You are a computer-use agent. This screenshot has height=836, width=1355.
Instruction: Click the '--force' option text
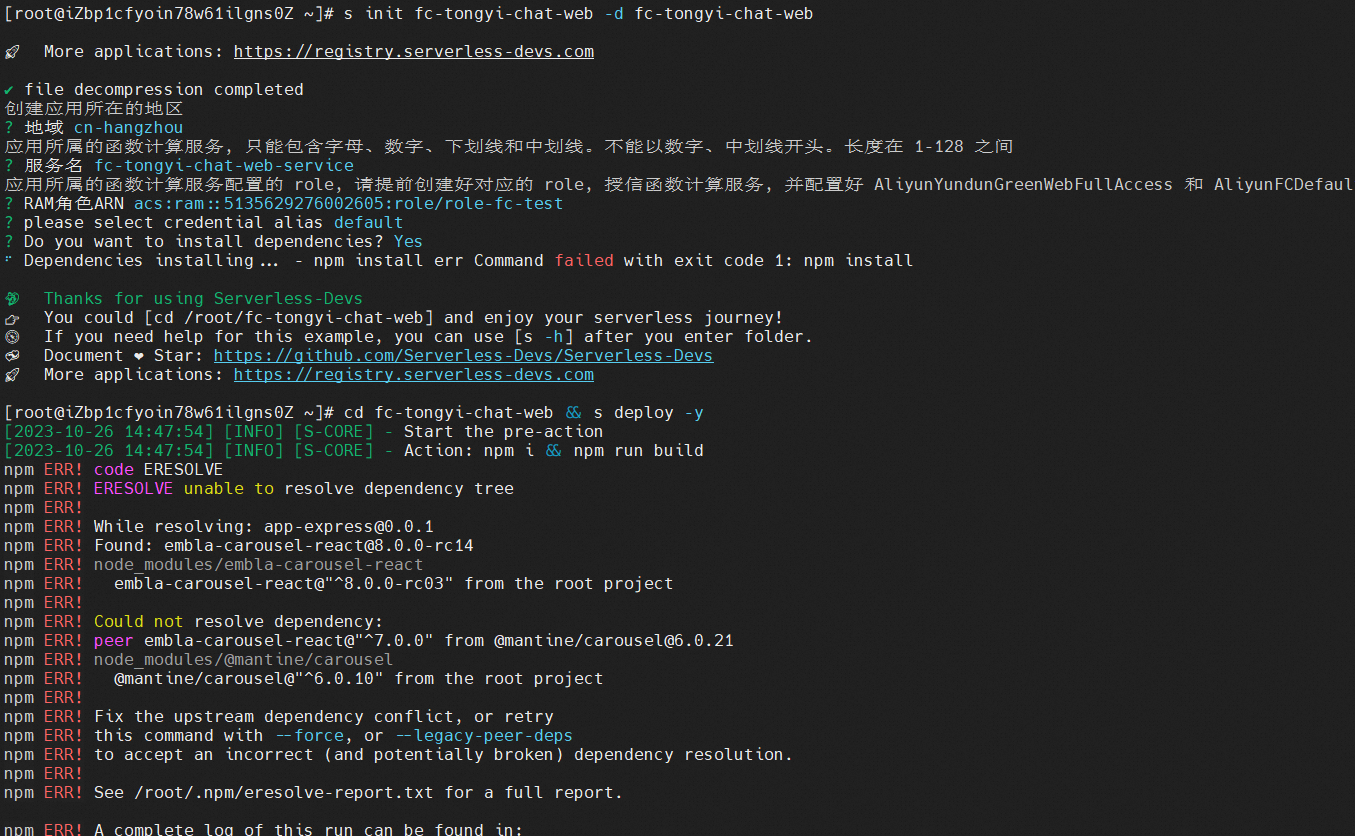click(309, 736)
